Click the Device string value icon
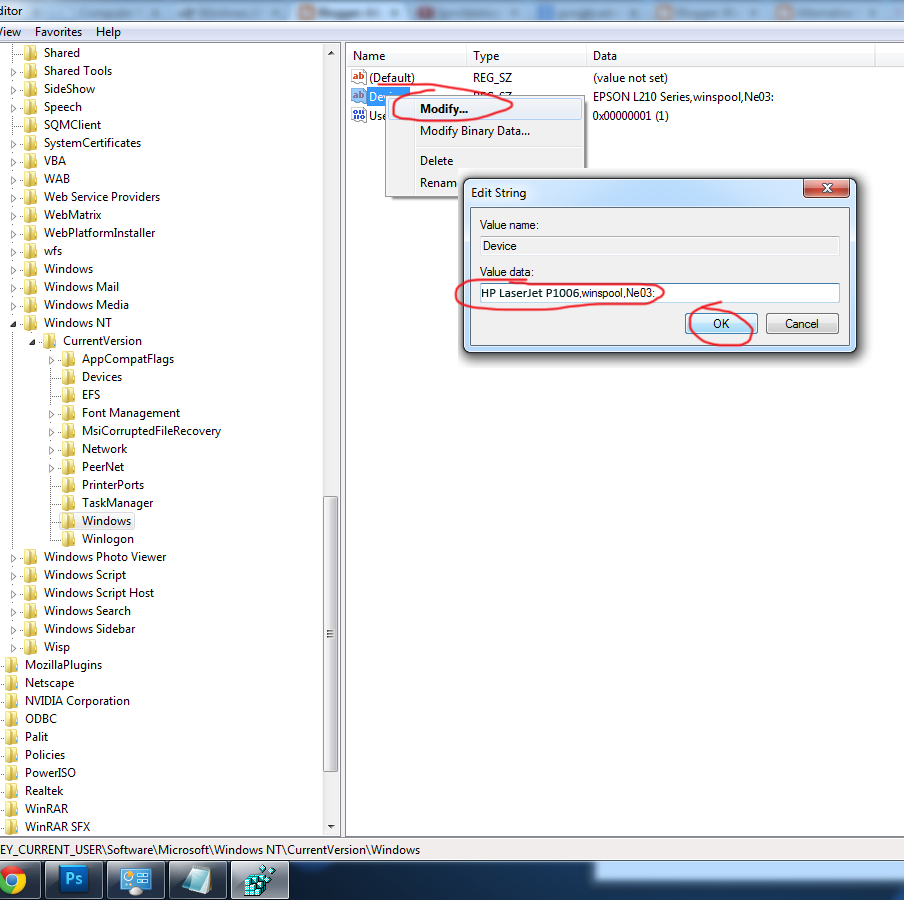 click(x=359, y=96)
